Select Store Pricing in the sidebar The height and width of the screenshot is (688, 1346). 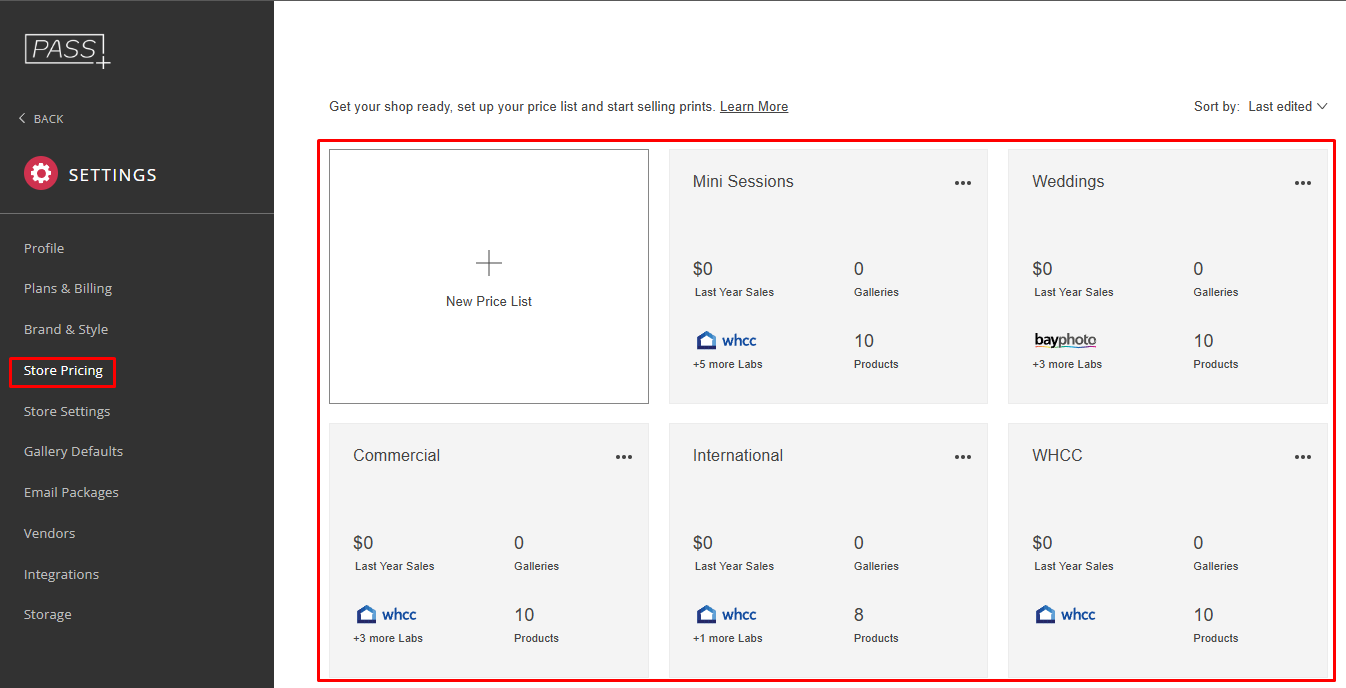[x=63, y=371]
